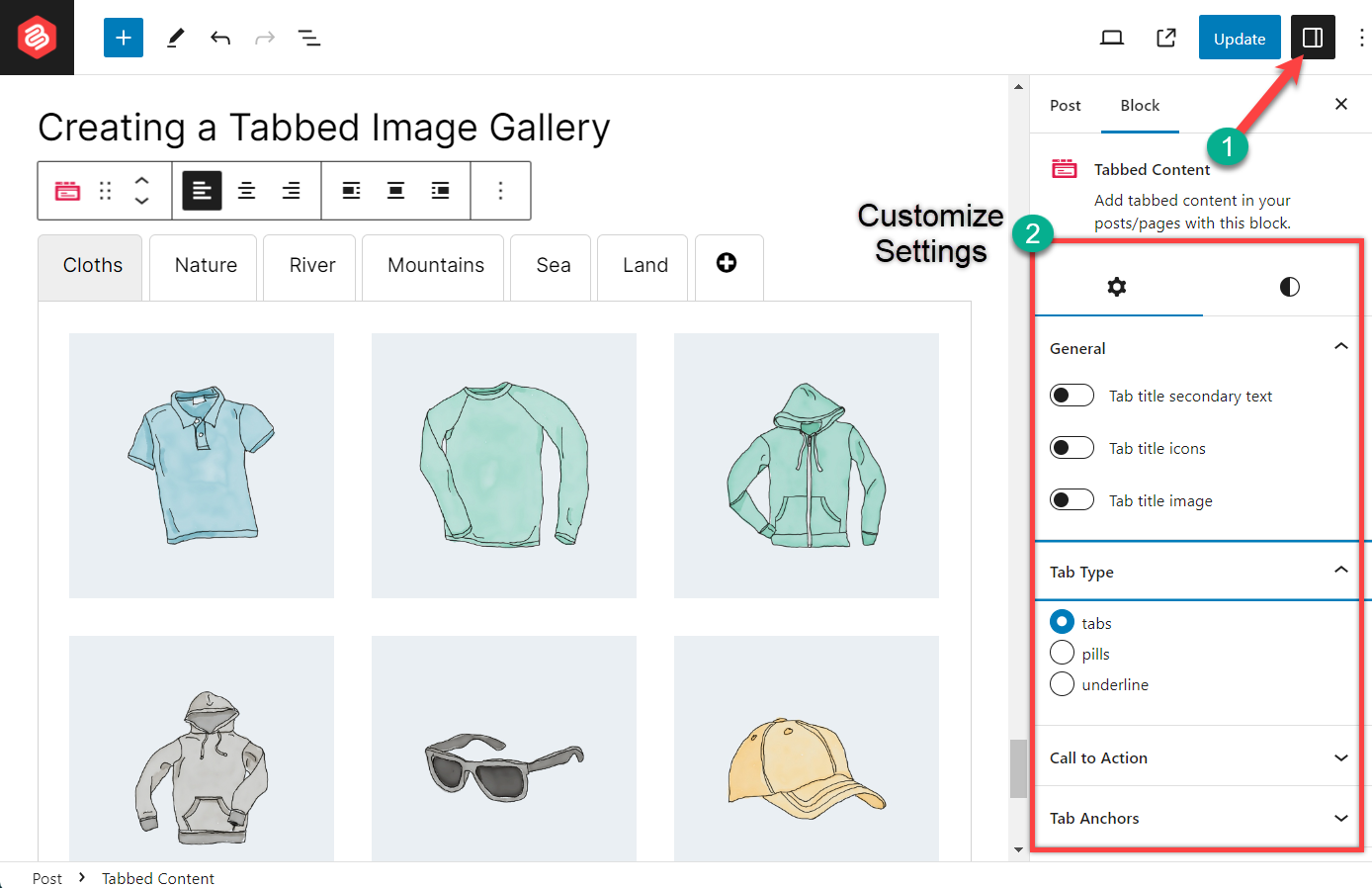This screenshot has width=1372, height=888.
Task: Open the document overview panel
Action: click(309, 37)
